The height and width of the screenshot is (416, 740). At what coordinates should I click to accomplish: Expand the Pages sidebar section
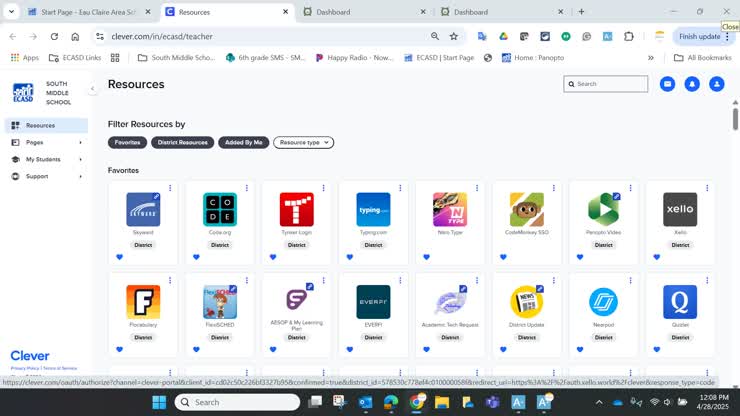(46, 142)
